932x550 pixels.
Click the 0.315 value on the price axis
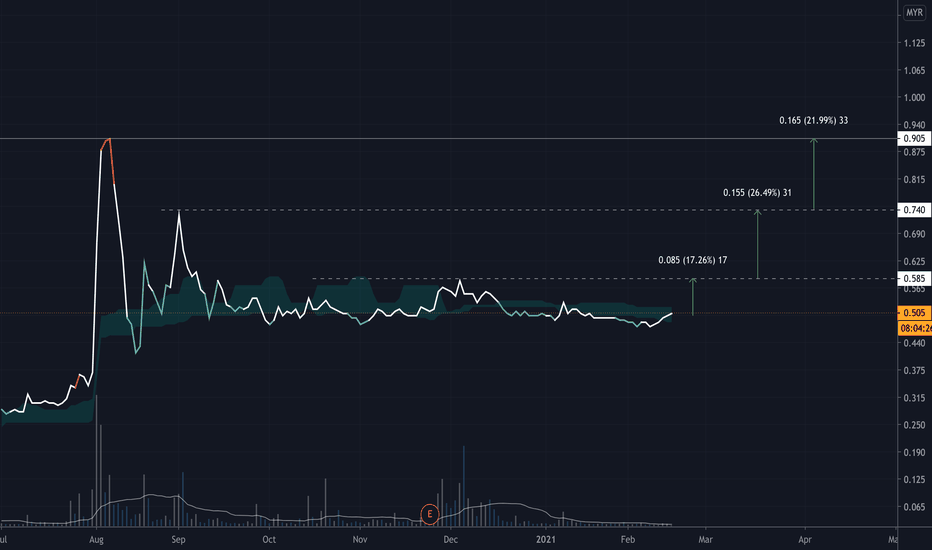(x=914, y=398)
